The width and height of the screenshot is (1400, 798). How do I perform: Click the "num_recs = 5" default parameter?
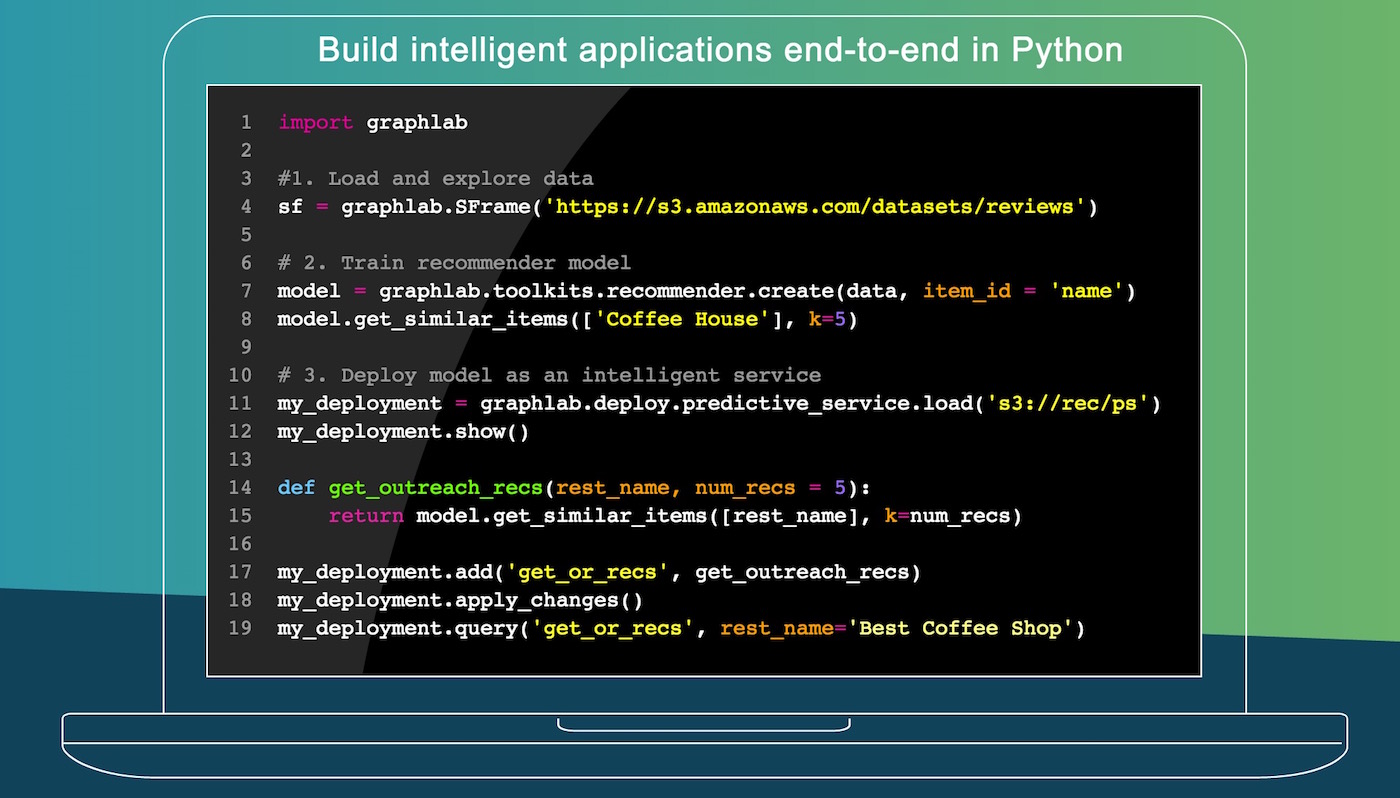[x=771, y=488]
